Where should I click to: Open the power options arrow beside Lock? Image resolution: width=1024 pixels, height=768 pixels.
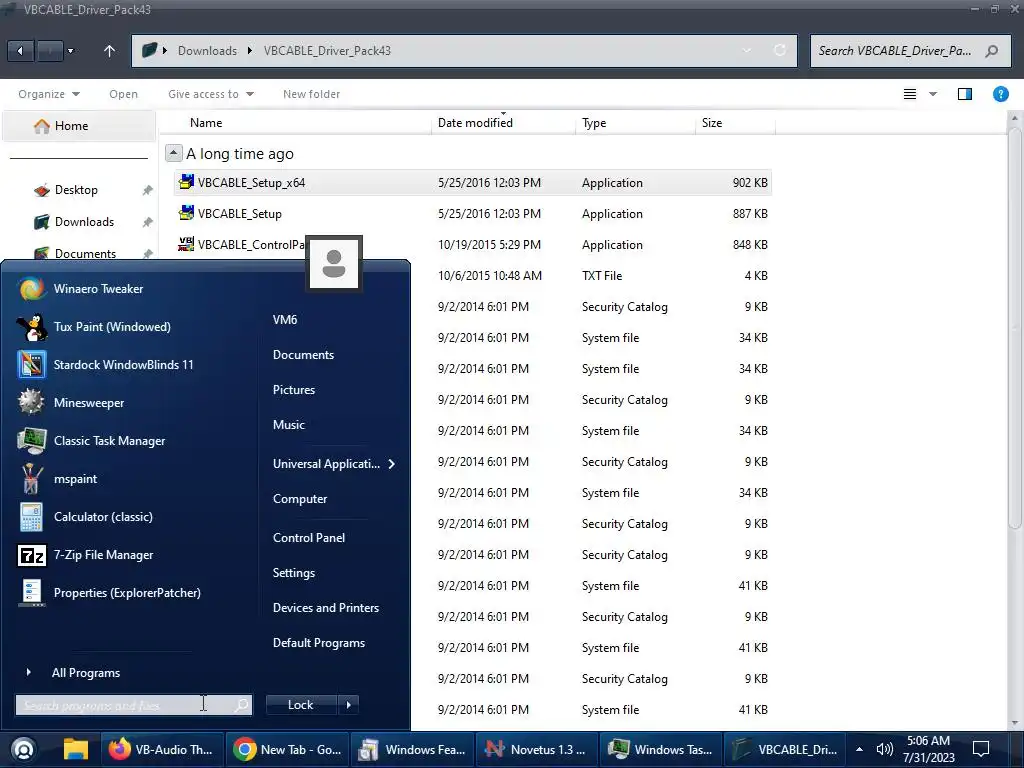pos(348,705)
